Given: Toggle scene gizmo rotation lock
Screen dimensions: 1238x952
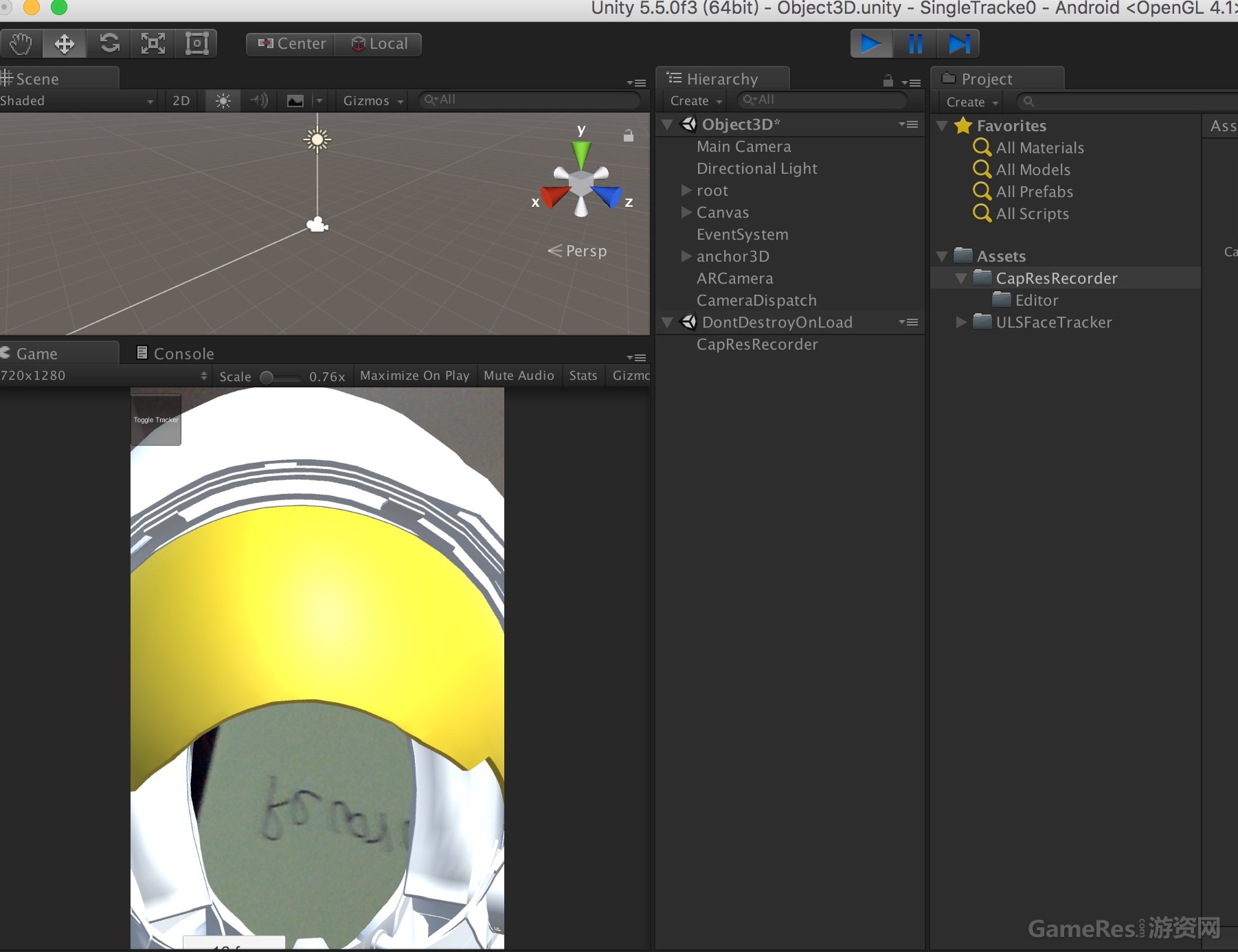Looking at the screenshot, I should pyautogui.click(x=628, y=135).
